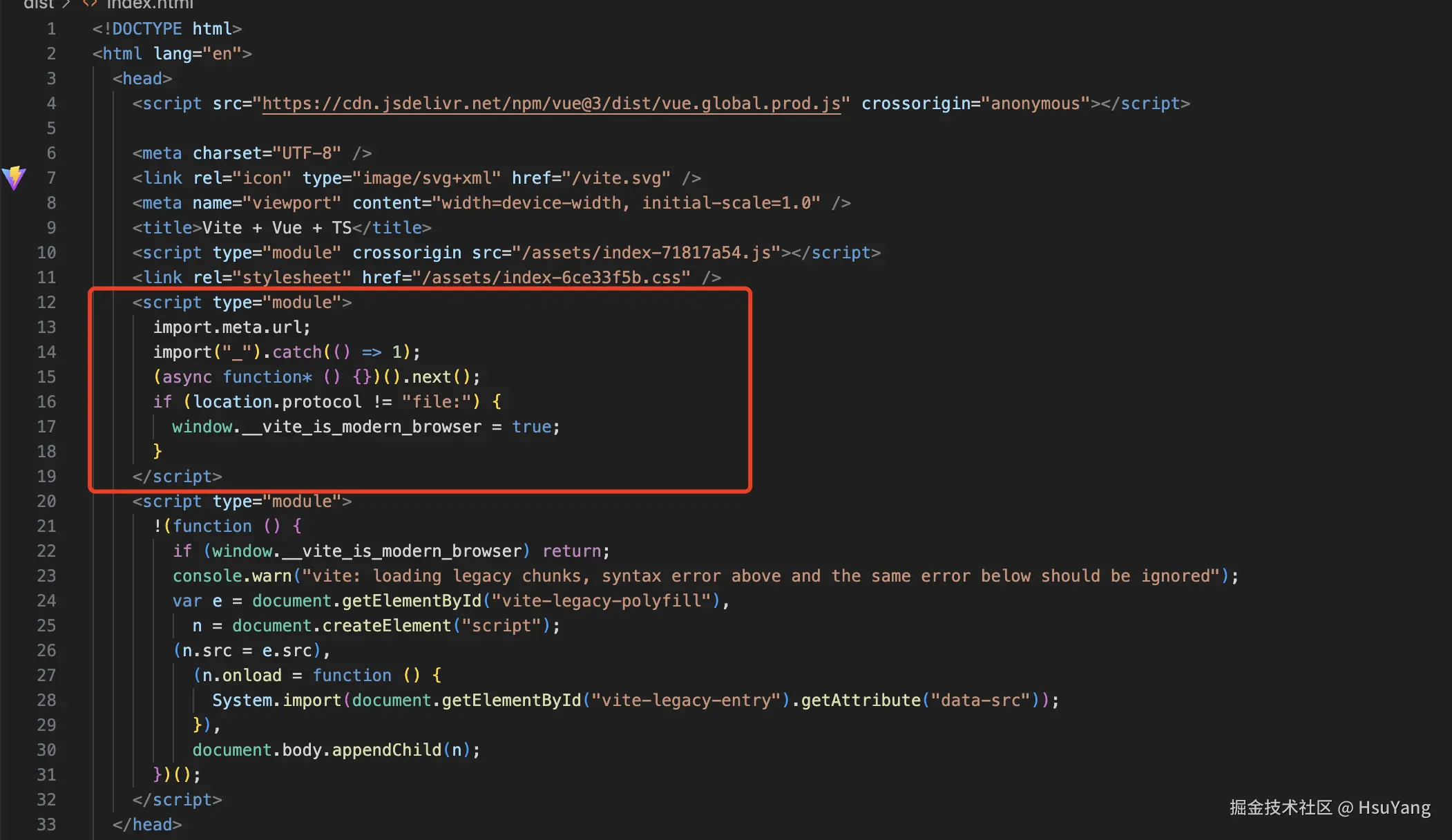Click the __vite_is_modern_browser assignment on line 17
The width and height of the screenshot is (1452, 840).
[x=365, y=427]
